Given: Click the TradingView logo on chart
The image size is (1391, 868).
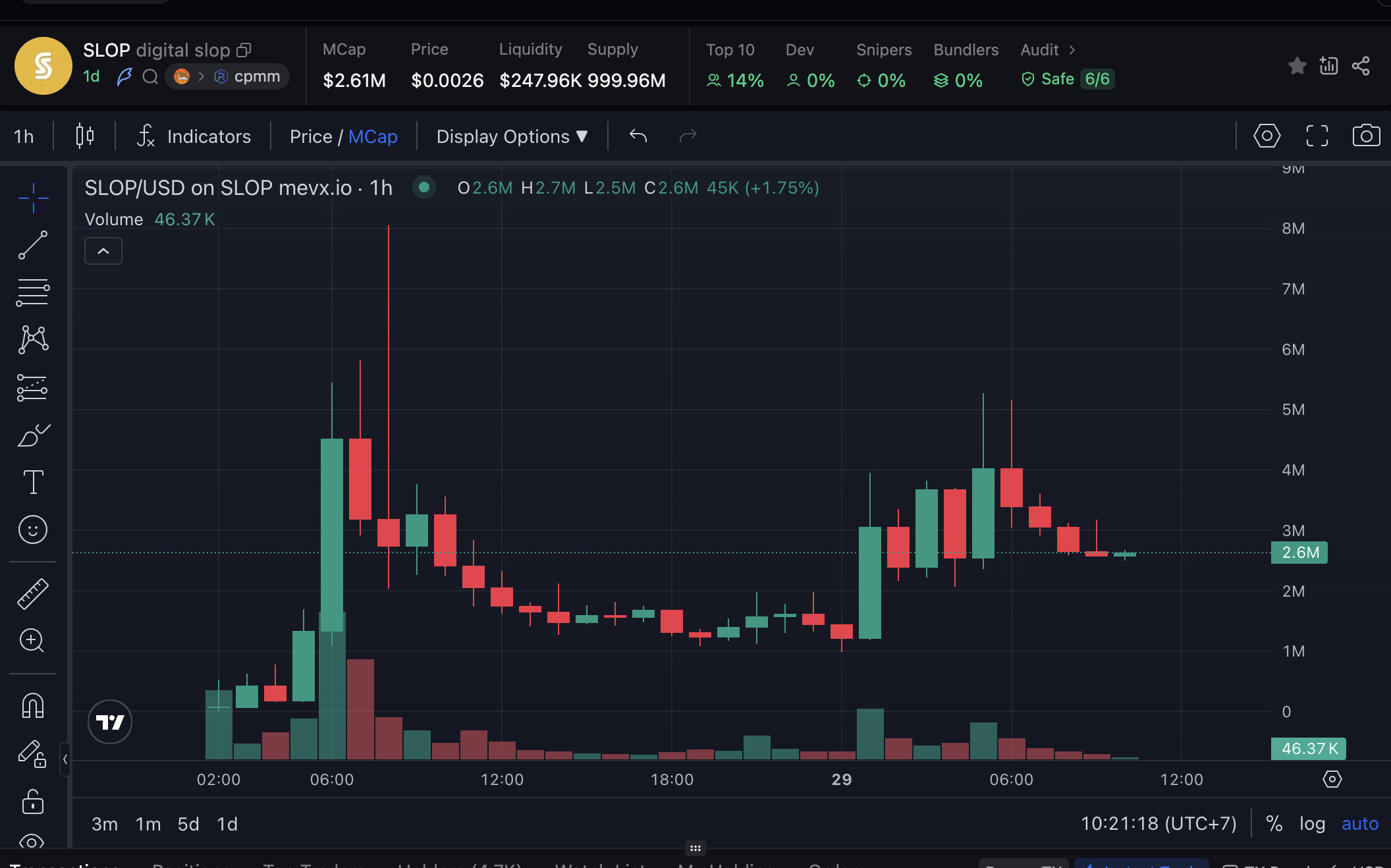Looking at the screenshot, I should click(110, 722).
